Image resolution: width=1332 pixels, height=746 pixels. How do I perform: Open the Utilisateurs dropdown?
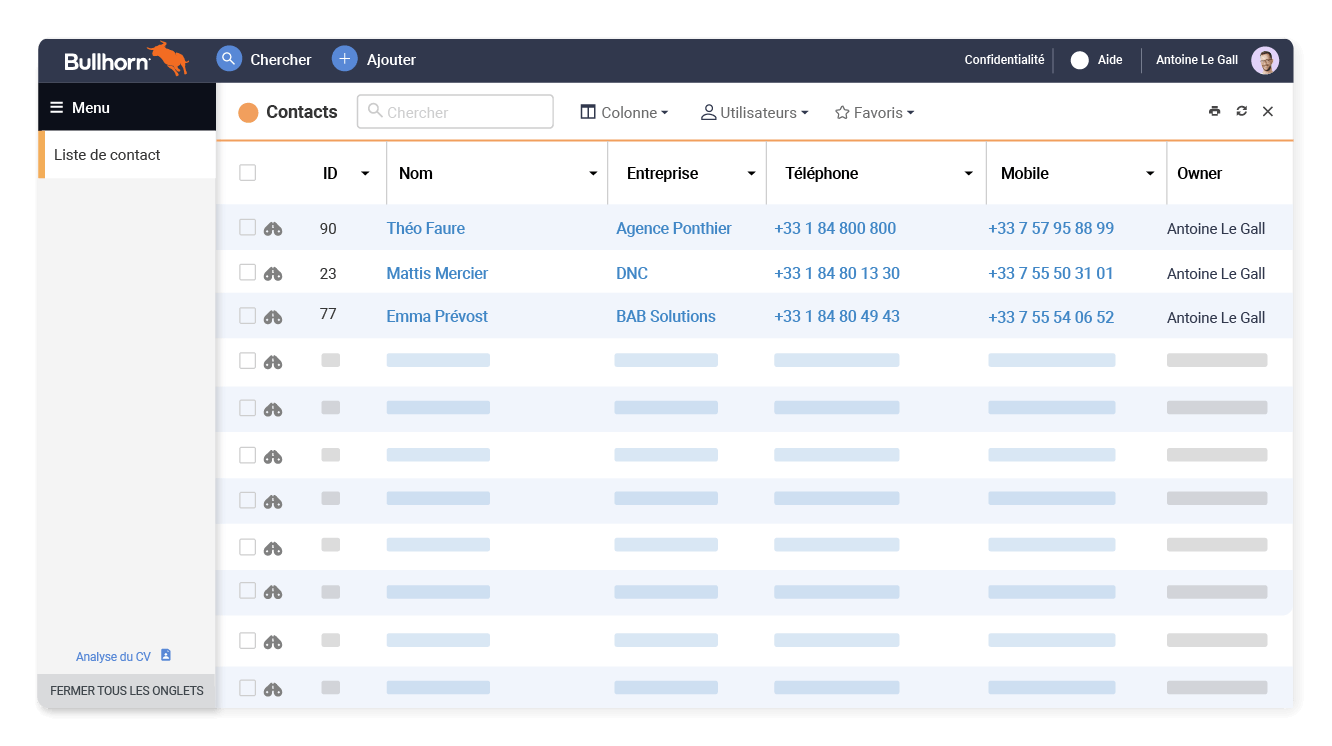pos(754,113)
